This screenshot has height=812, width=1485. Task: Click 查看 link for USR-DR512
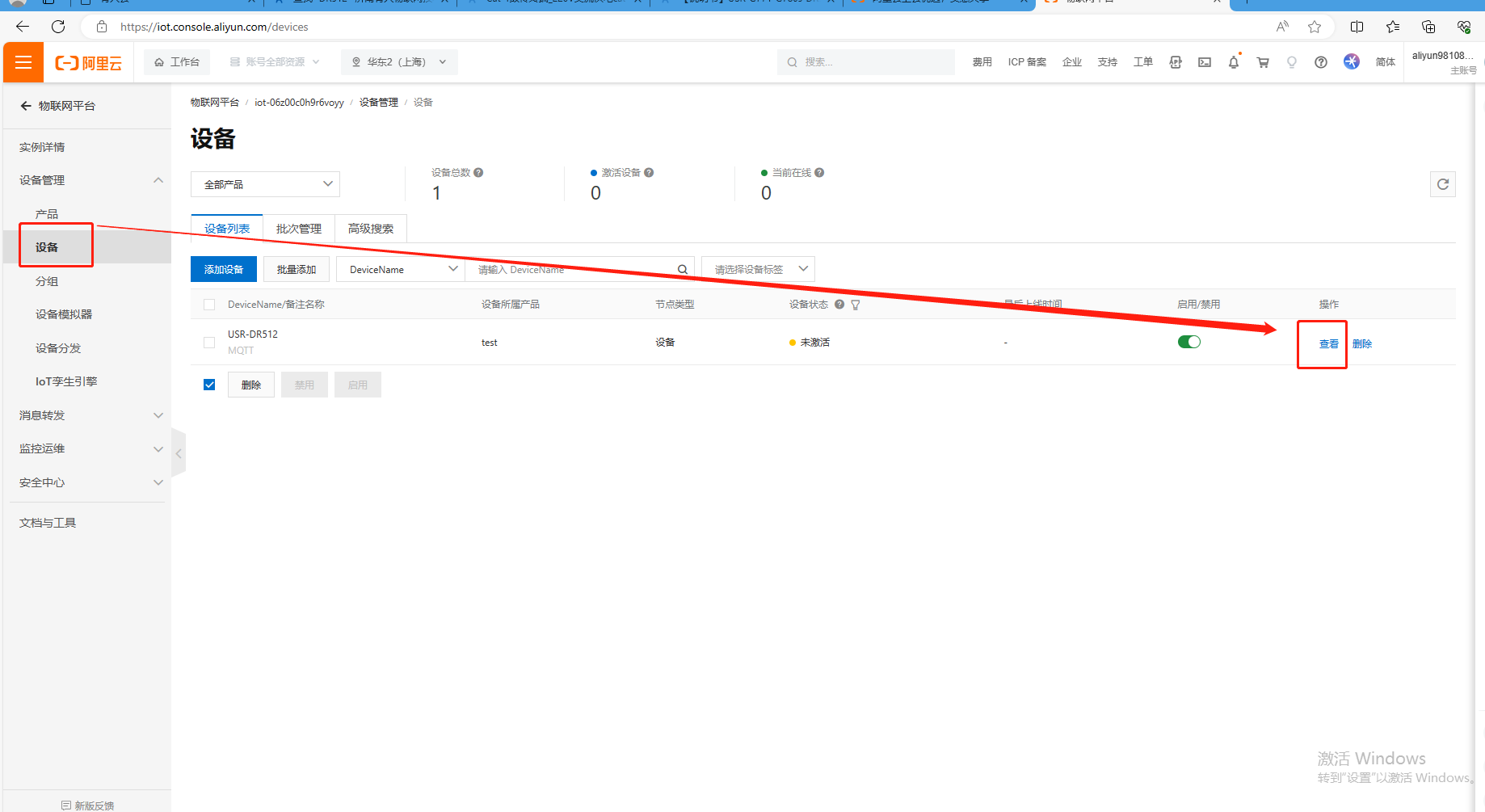pyautogui.click(x=1329, y=344)
